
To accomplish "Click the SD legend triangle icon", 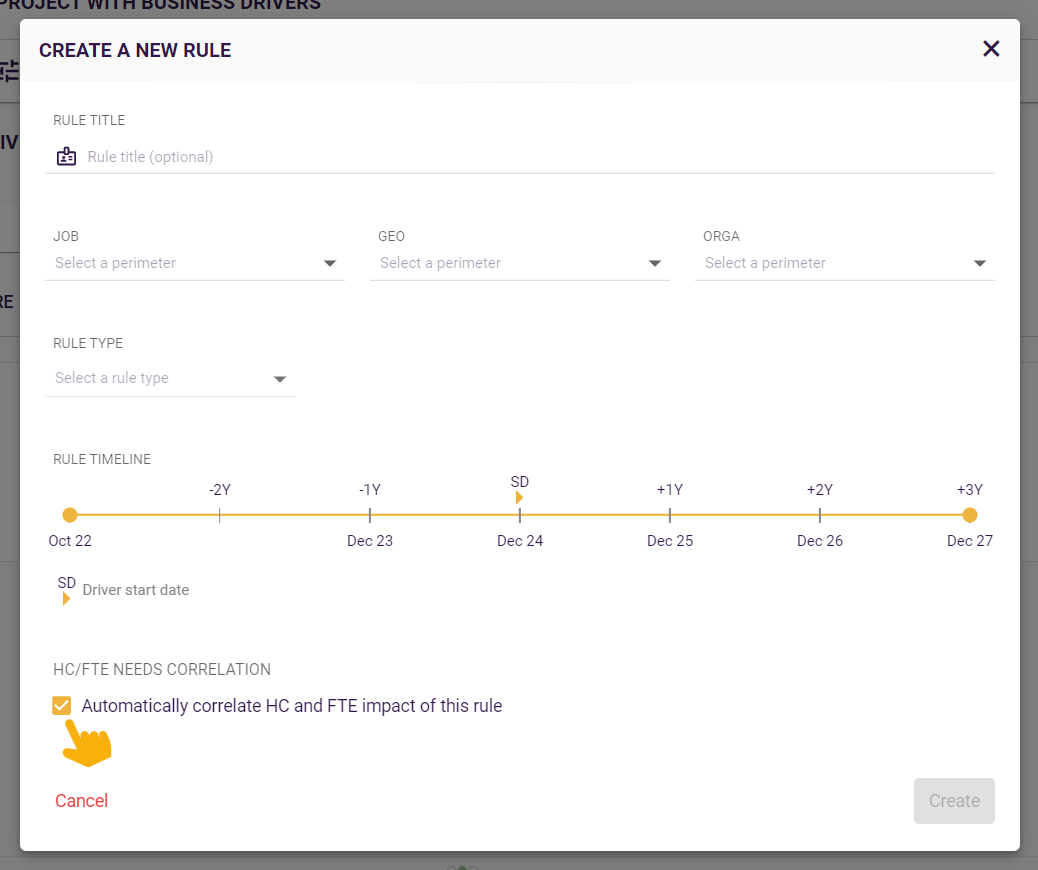I will coord(66,598).
